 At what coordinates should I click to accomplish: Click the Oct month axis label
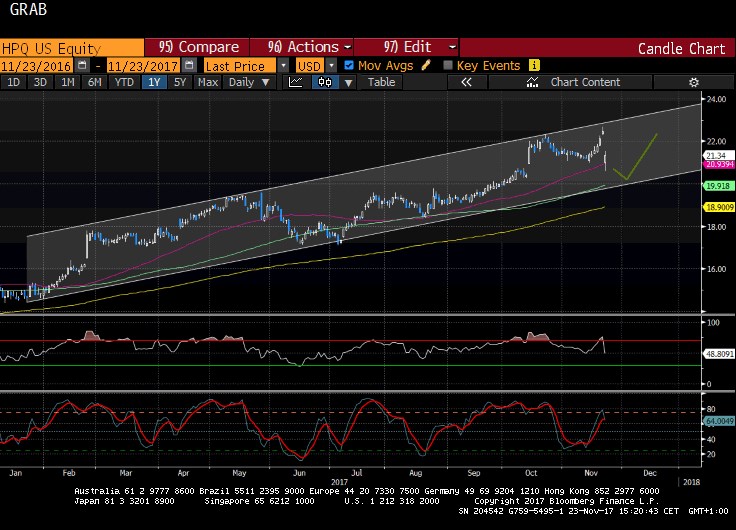[x=531, y=473]
